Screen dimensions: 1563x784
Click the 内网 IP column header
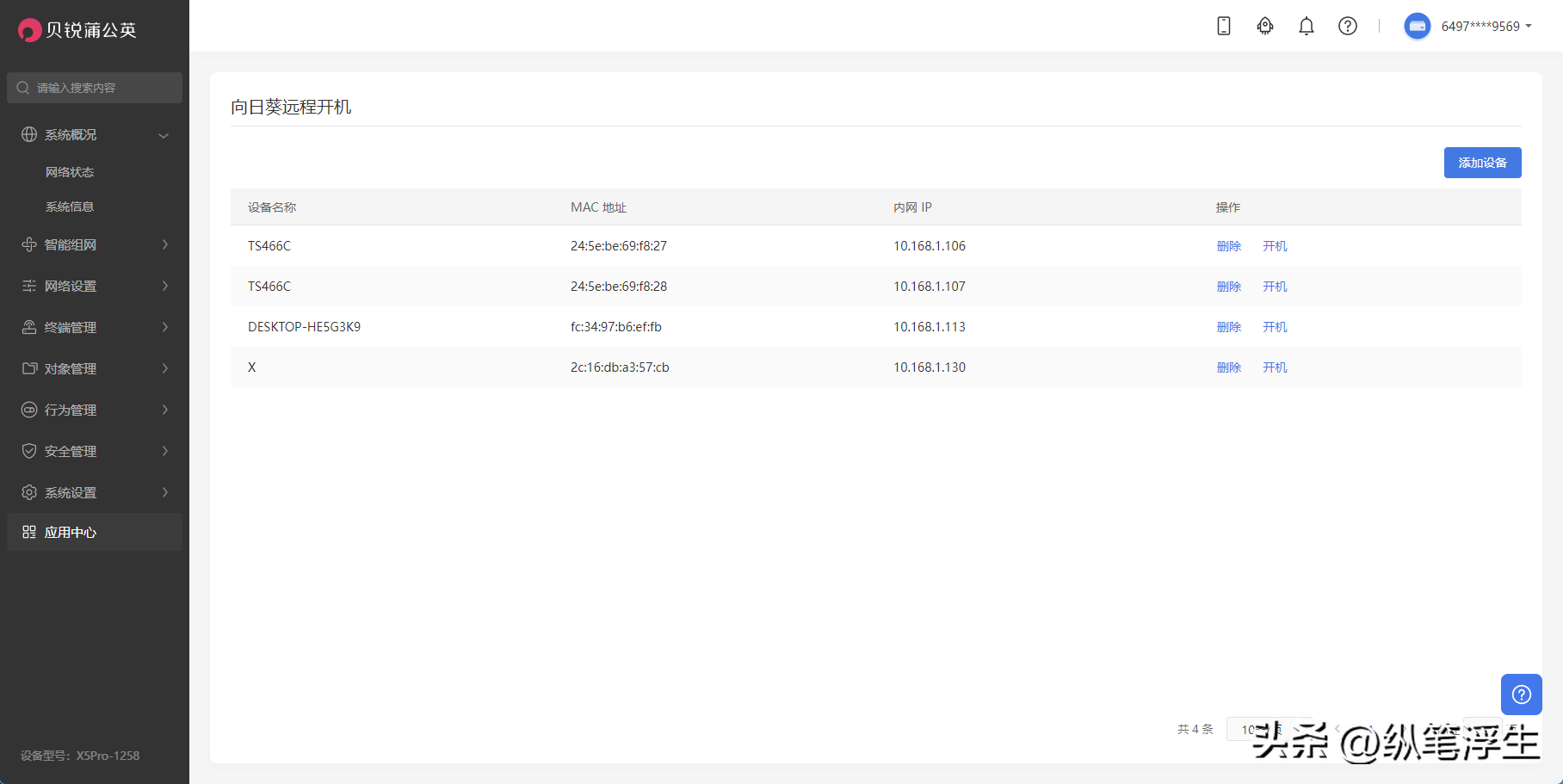point(912,207)
